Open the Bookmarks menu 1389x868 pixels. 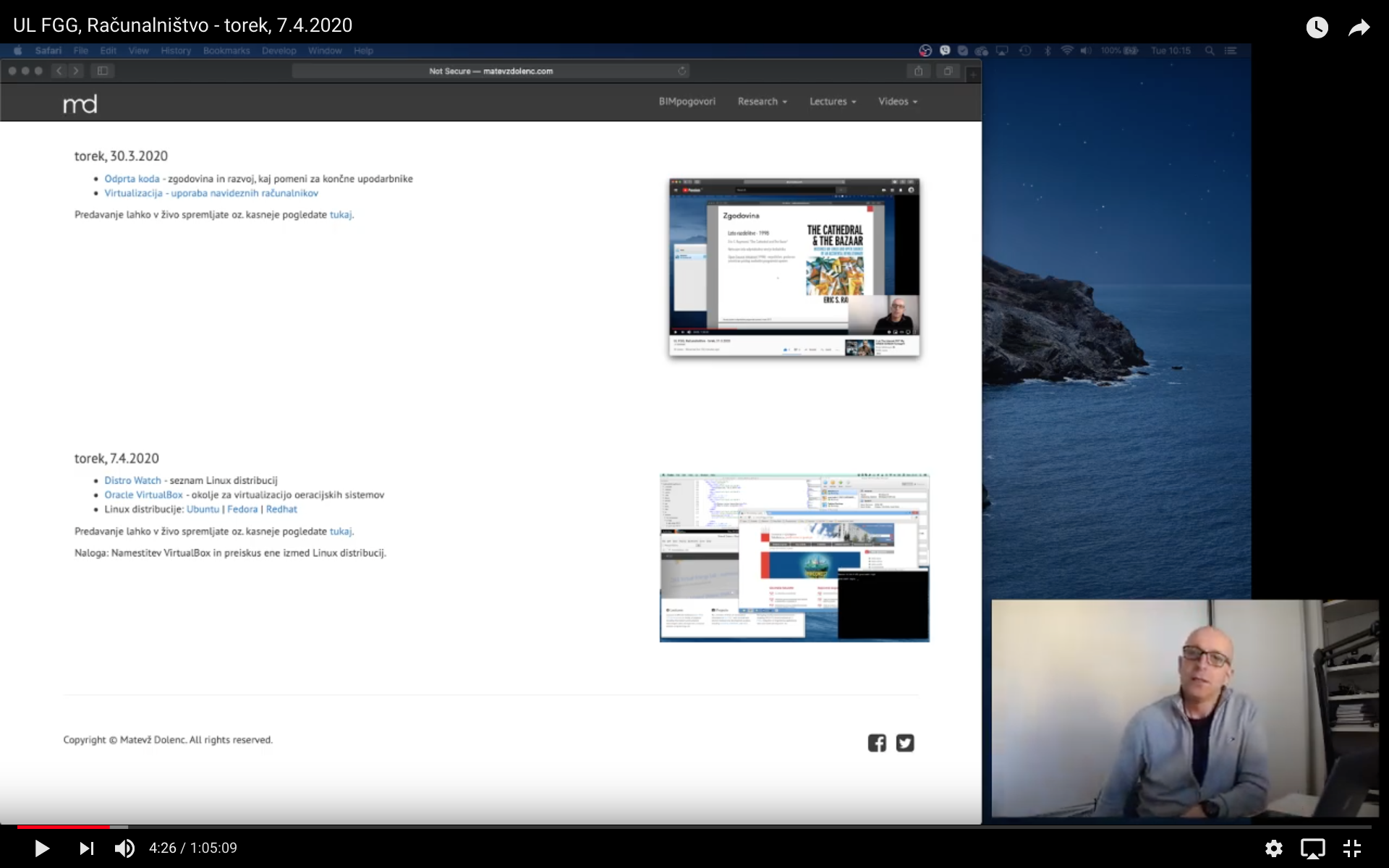(226, 51)
